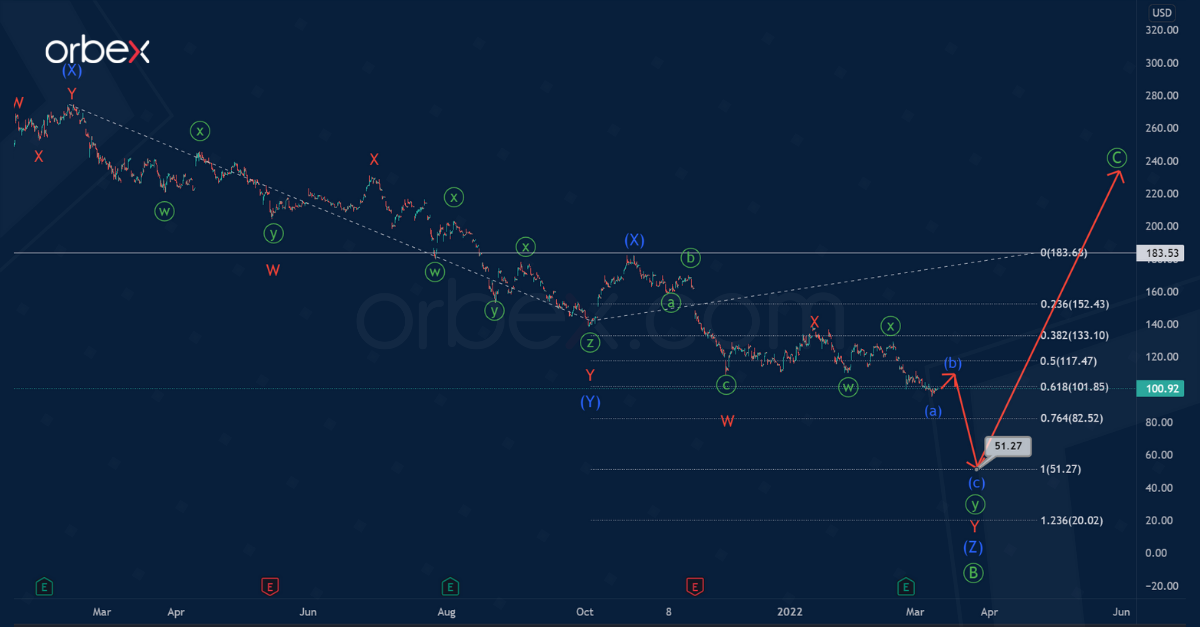Click the 183.53 price tag on axis
This screenshot has width=1200, height=627.
(1162, 254)
